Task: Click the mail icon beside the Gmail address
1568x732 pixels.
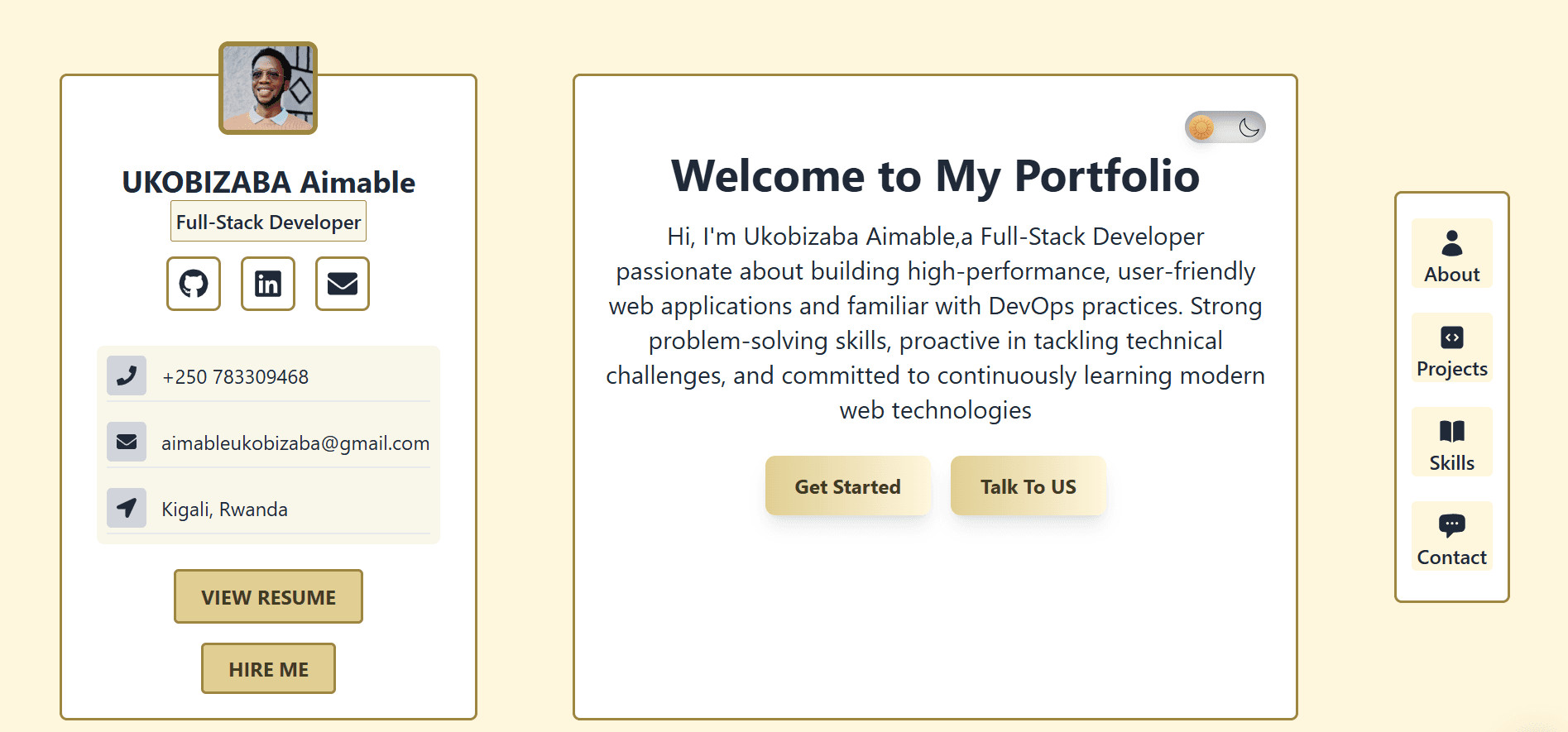Action: coord(126,442)
